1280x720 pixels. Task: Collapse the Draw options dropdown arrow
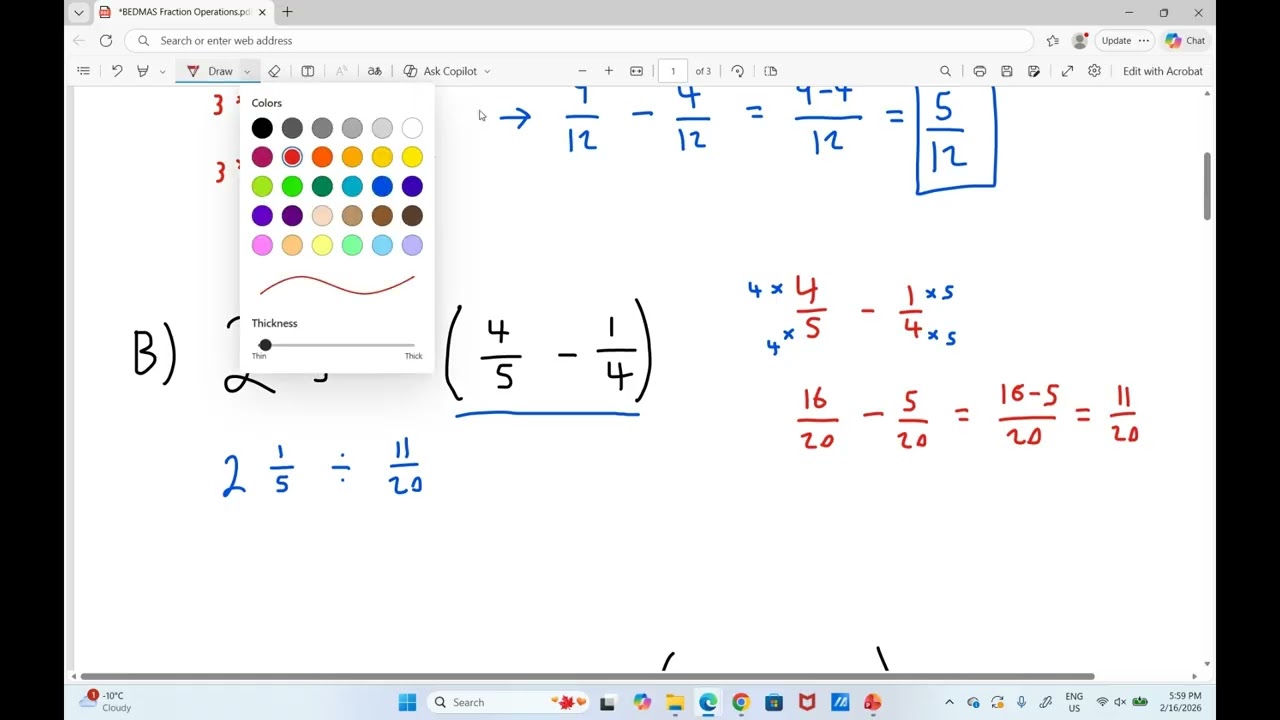click(x=247, y=71)
